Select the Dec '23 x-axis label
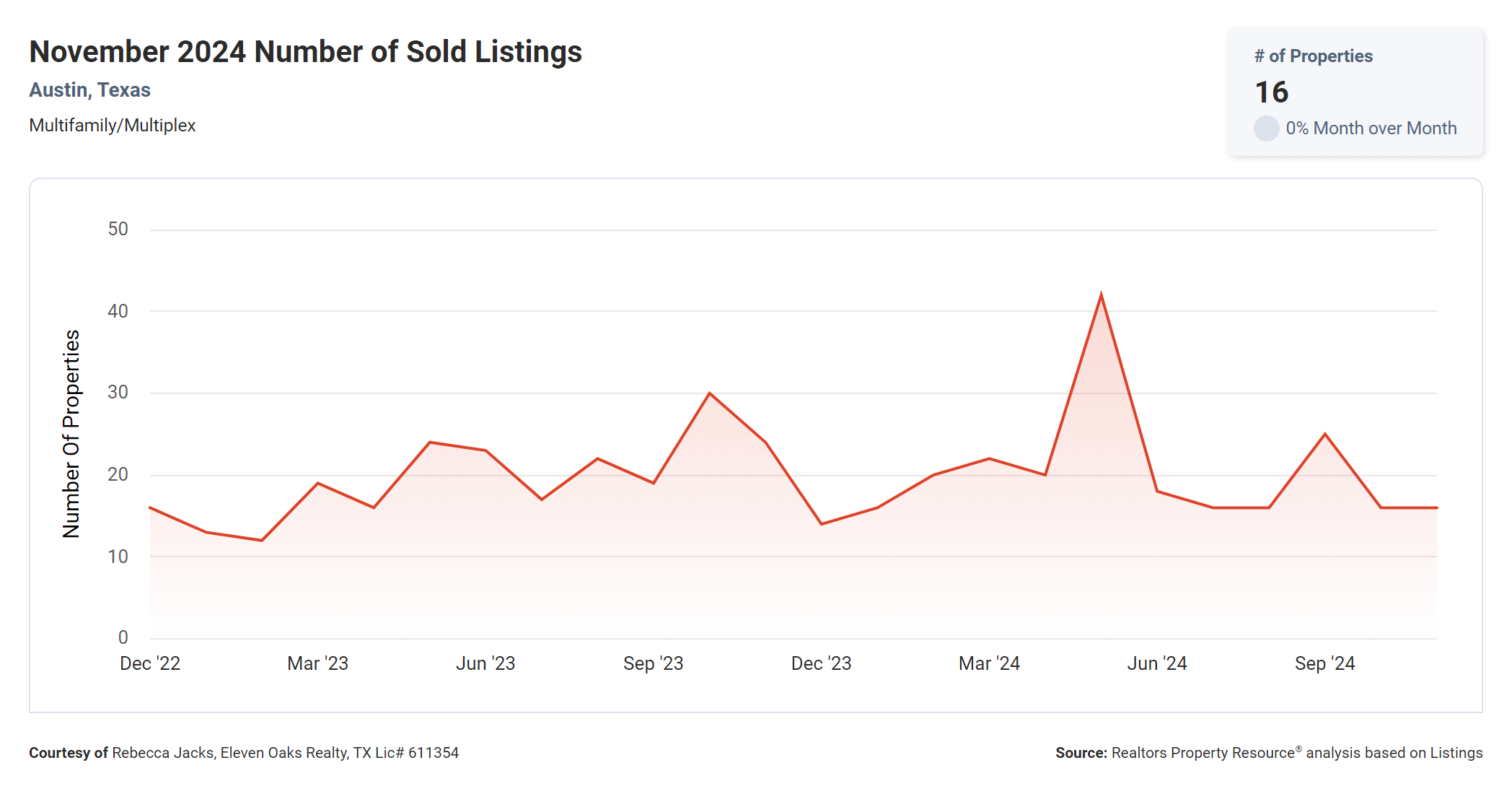The image size is (1512, 794). [821, 663]
